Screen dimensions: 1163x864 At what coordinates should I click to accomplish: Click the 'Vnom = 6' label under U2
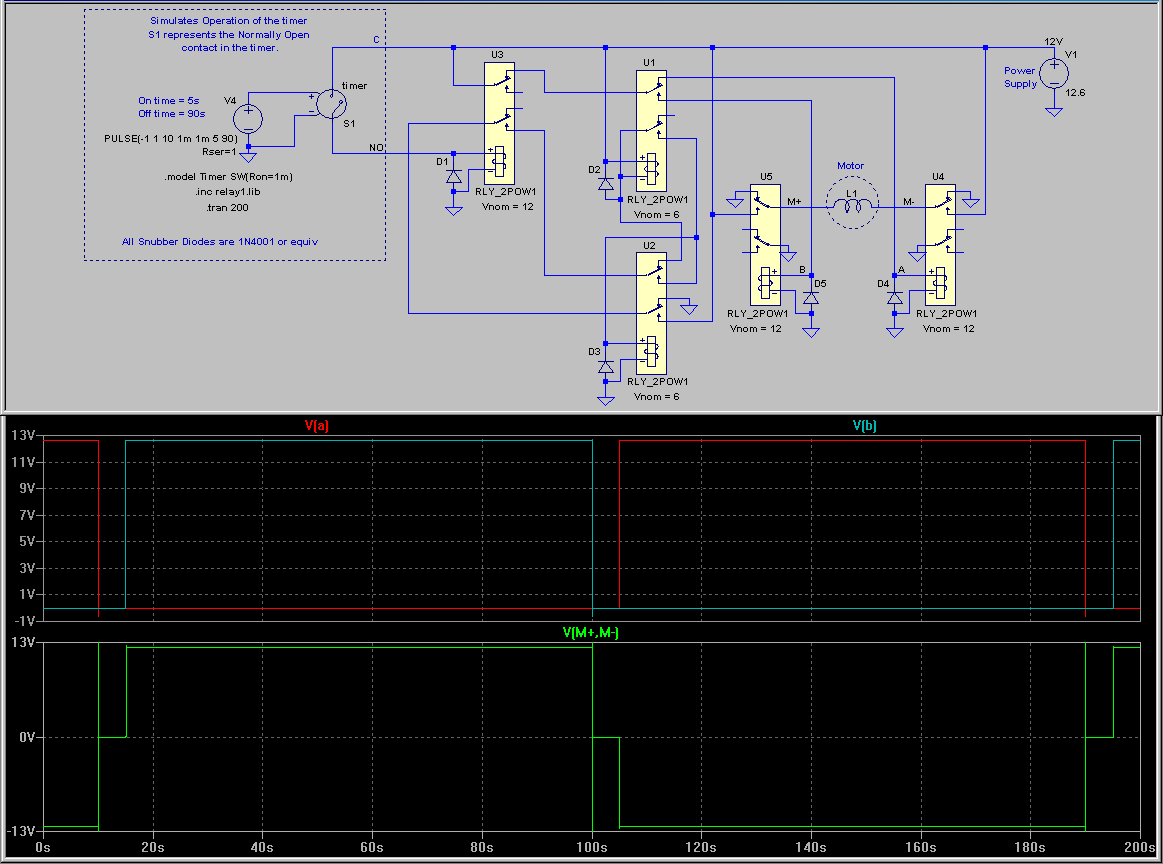pos(656,397)
